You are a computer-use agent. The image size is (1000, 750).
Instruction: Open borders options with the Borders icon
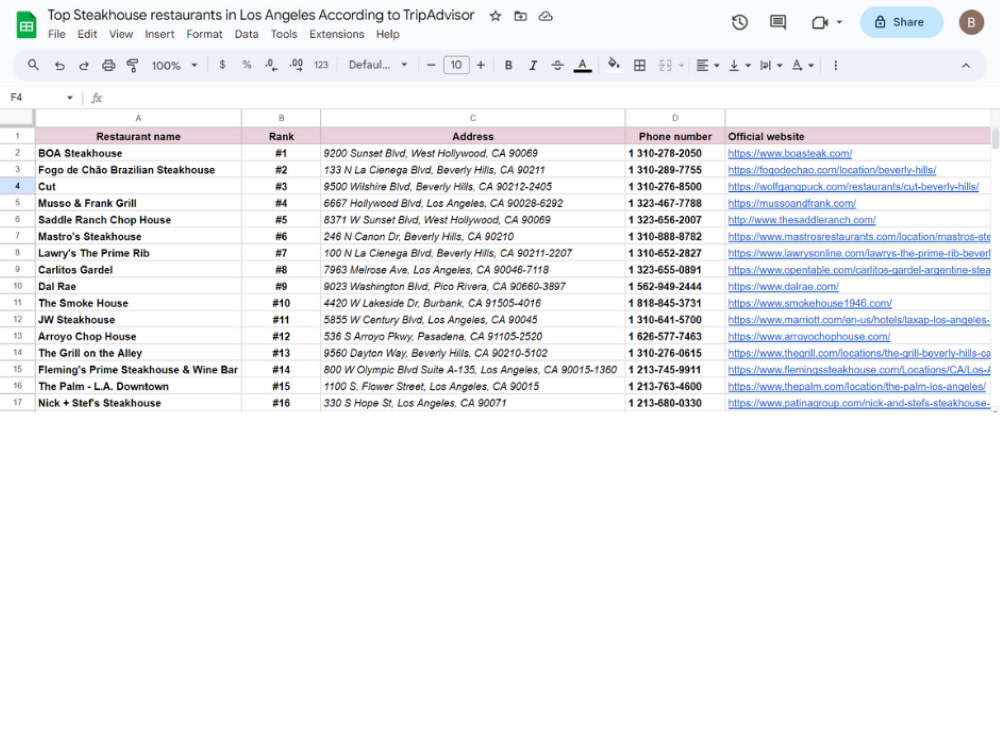coord(639,64)
